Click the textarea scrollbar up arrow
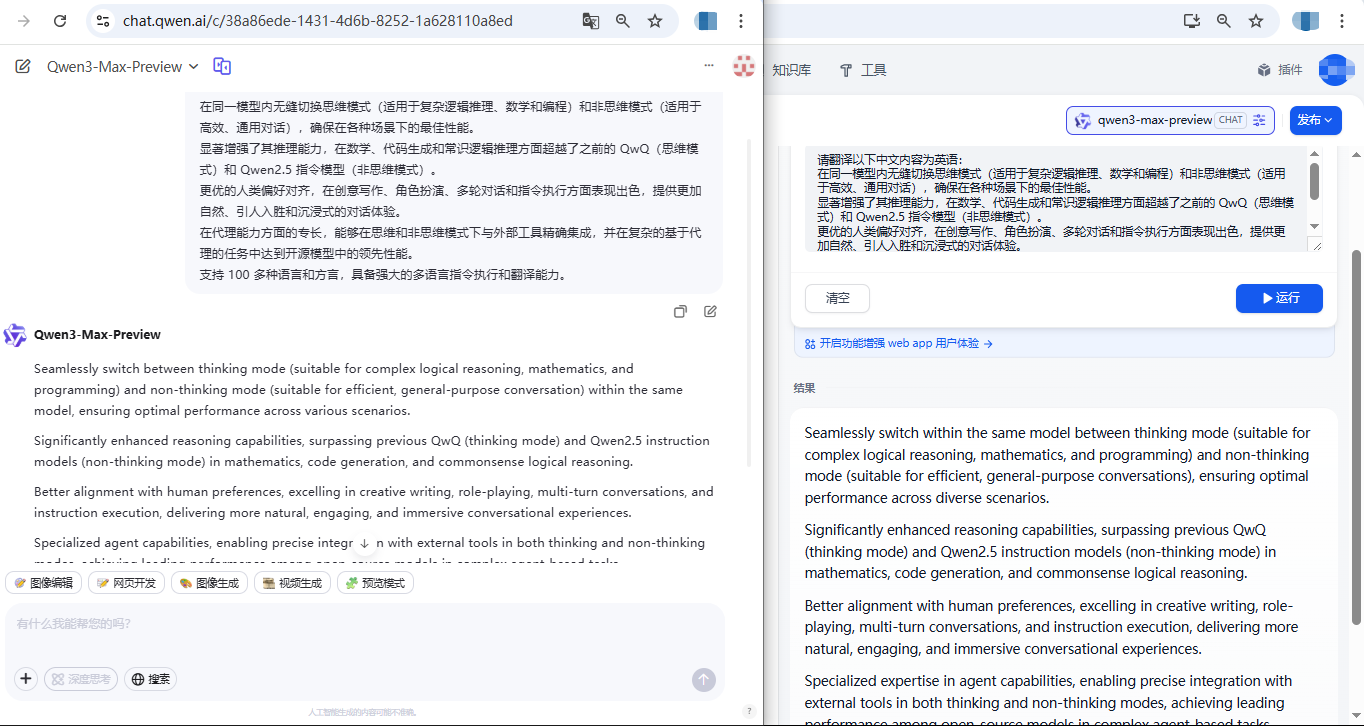 tap(1314, 154)
